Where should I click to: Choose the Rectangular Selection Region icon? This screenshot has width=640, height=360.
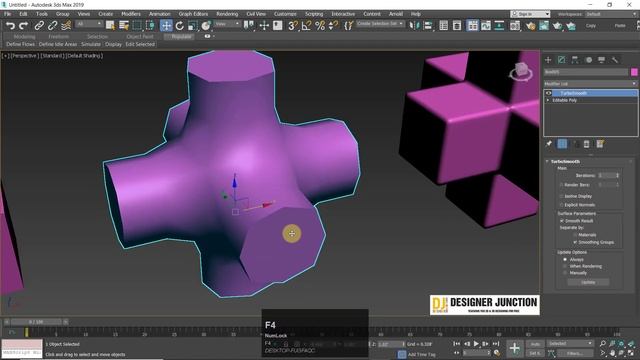pos(137,26)
